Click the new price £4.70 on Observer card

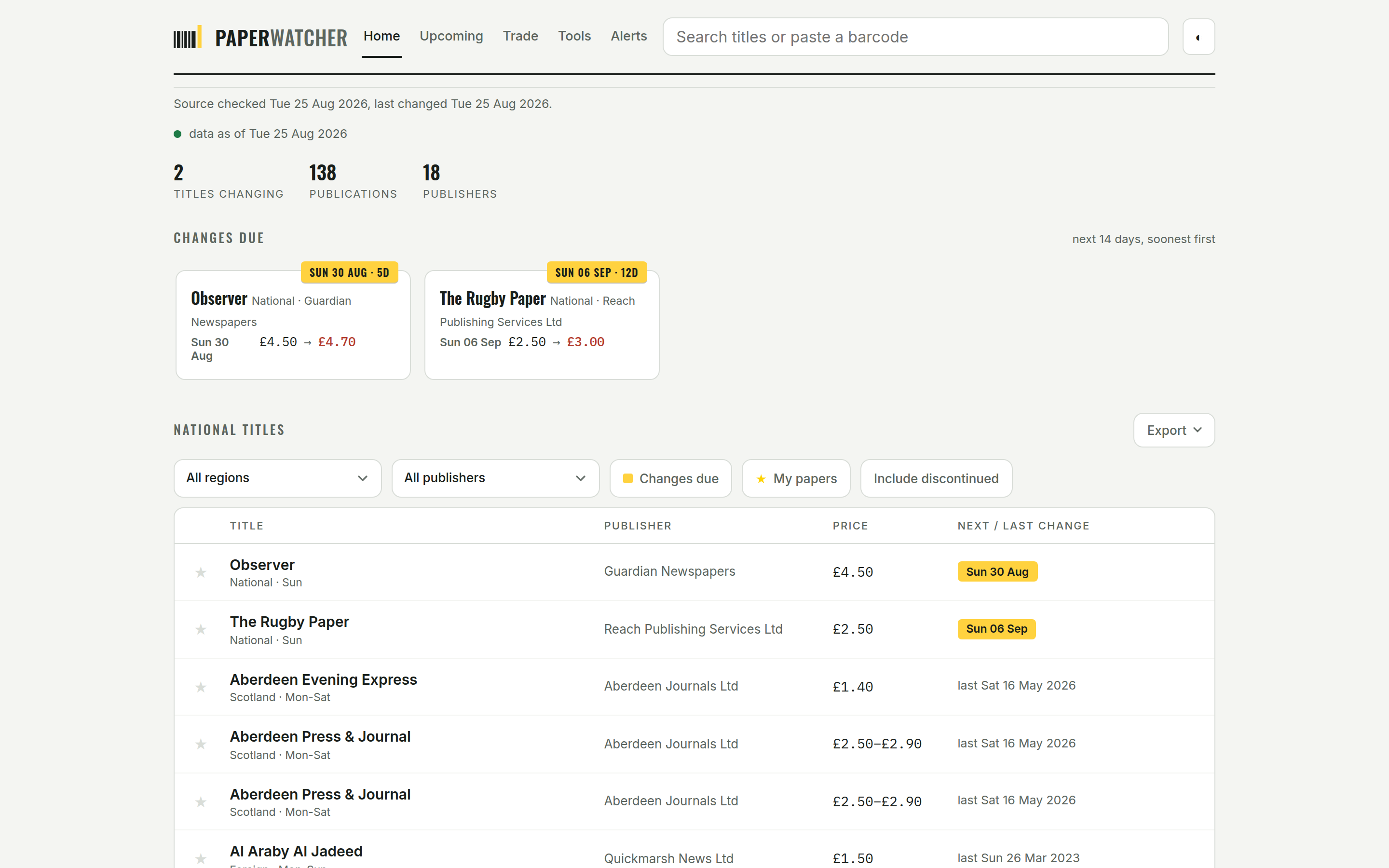tap(337, 342)
